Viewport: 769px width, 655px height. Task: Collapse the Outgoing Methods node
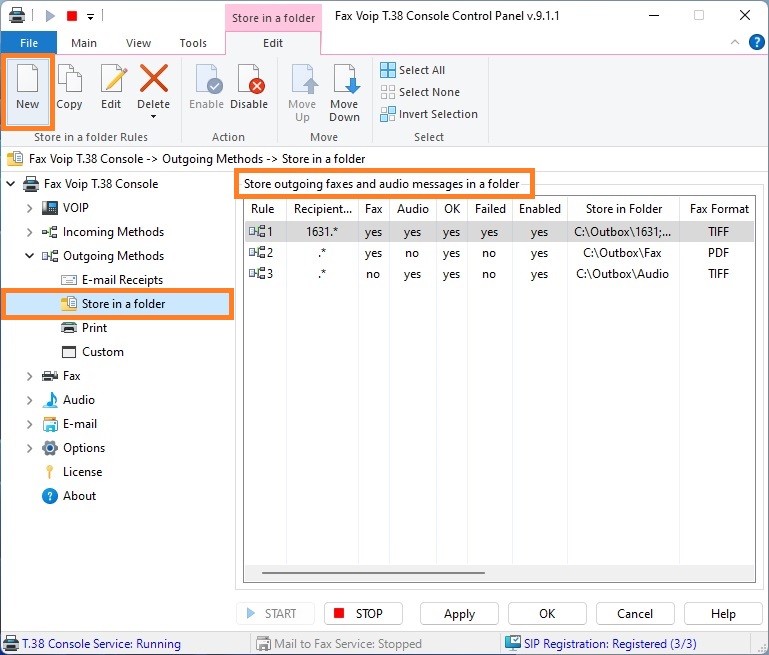[x=29, y=256]
